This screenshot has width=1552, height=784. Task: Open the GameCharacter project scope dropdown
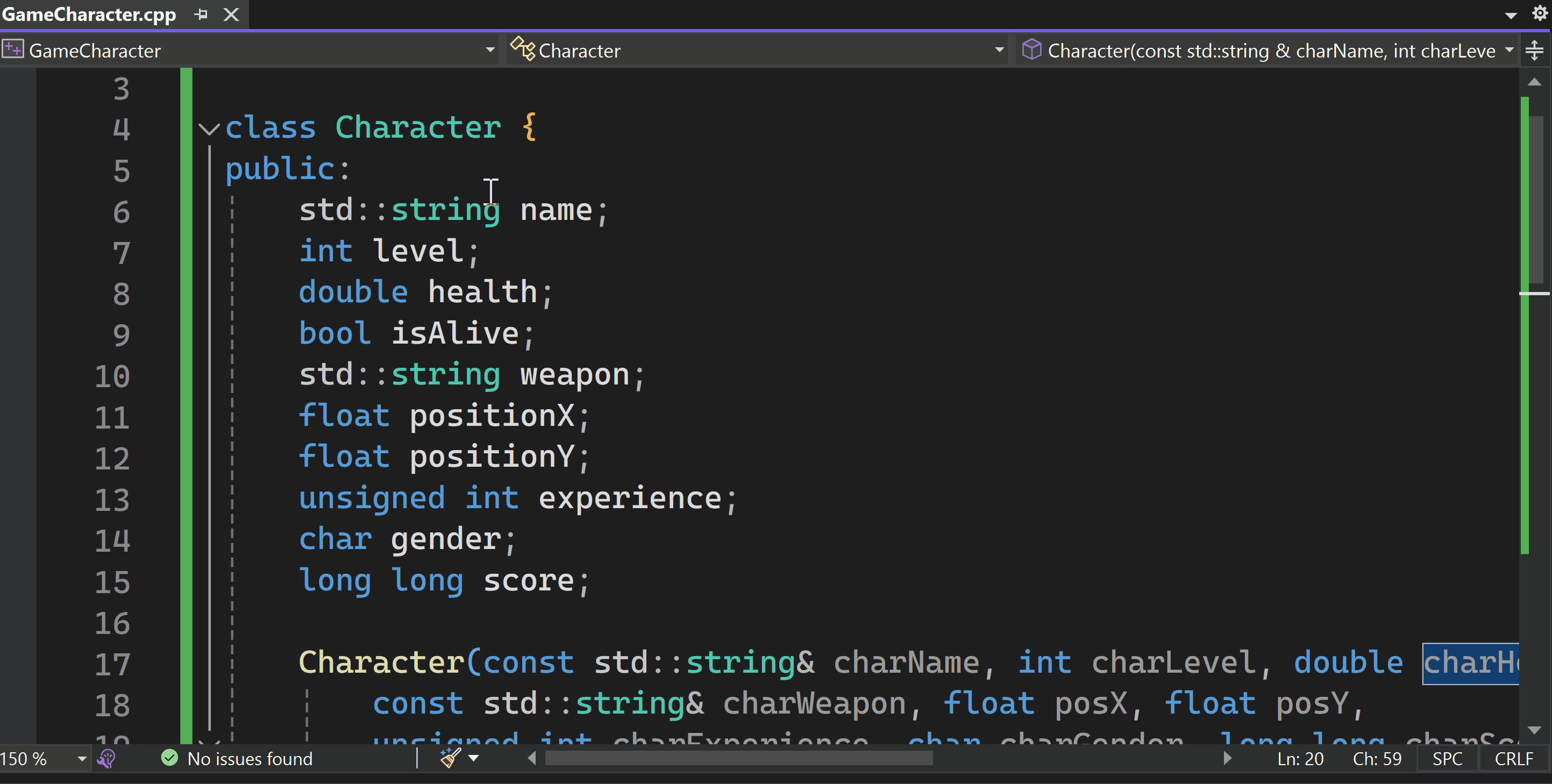click(x=490, y=51)
